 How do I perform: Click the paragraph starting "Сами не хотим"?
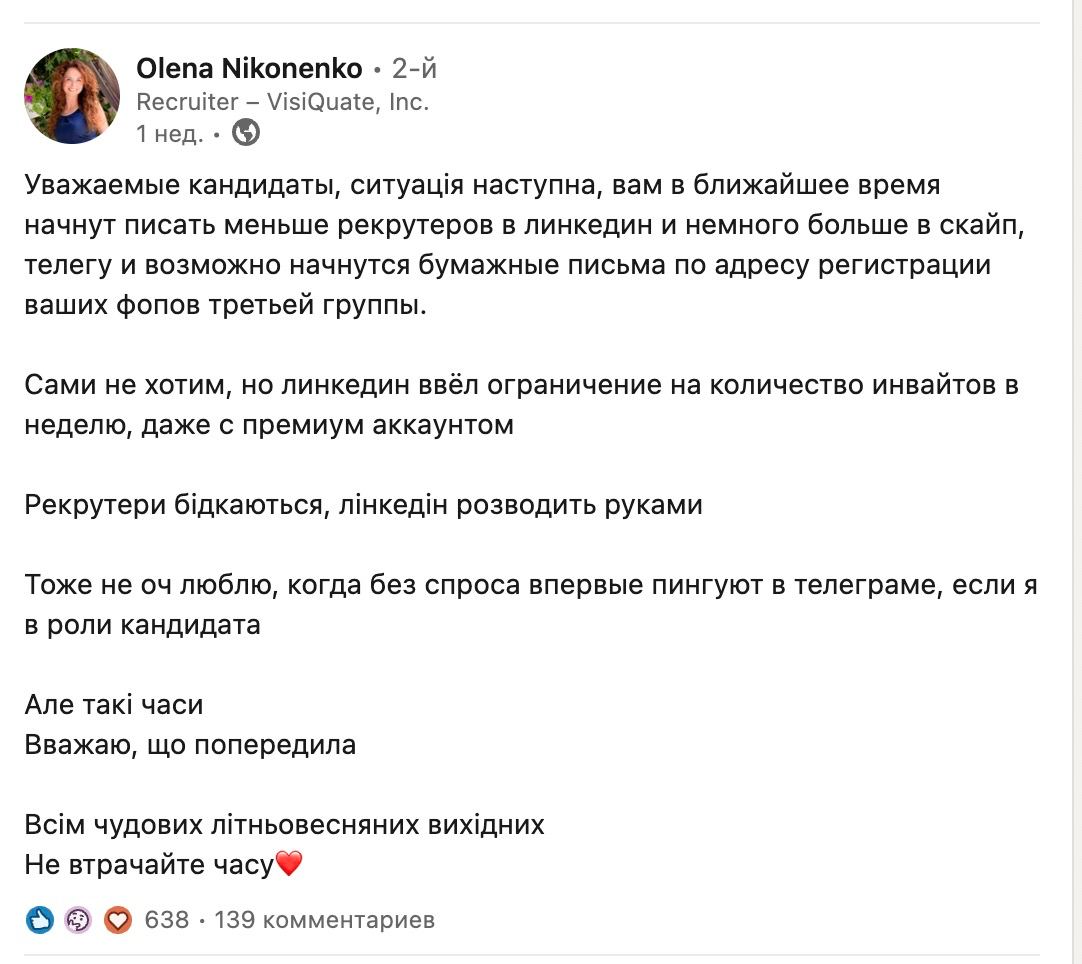pyautogui.click(x=521, y=404)
